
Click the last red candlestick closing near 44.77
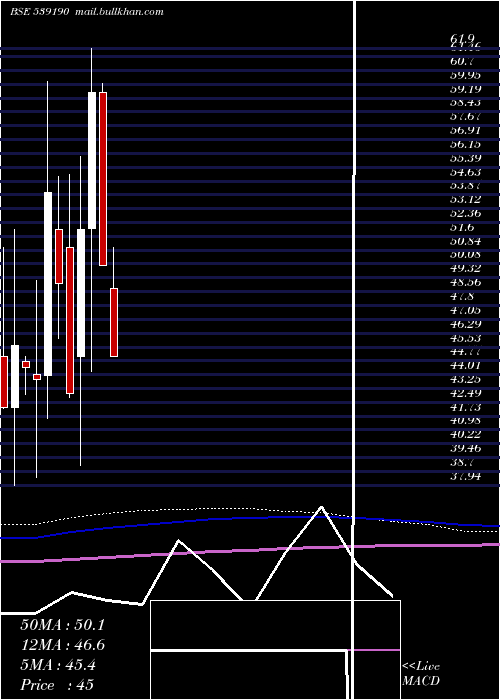(114, 322)
